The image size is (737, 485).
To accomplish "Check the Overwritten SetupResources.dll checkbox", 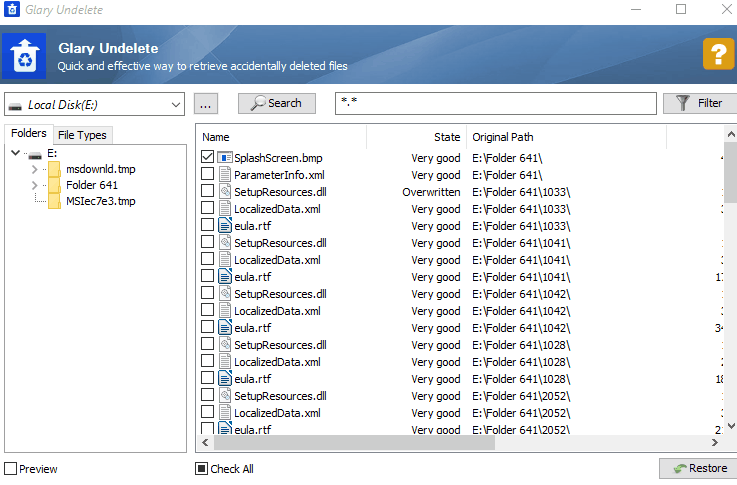I will tap(207, 191).
